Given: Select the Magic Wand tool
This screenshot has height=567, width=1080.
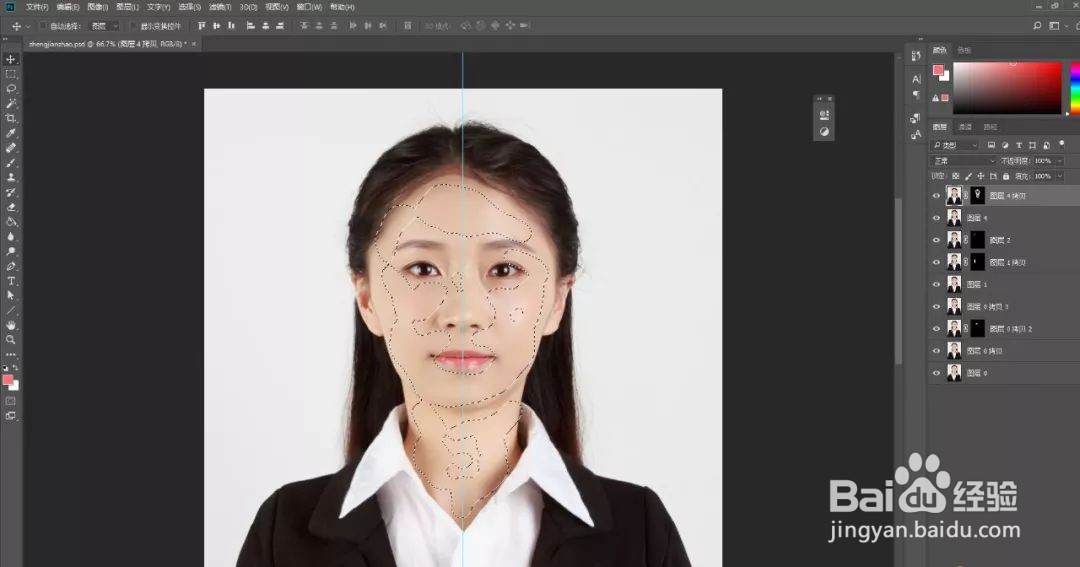Looking at the screenshot, I should (10, 103).
